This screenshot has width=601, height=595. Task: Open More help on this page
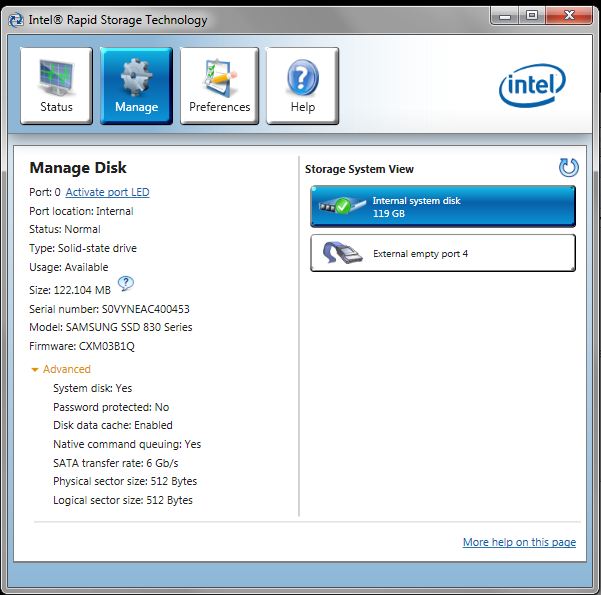tap(519, 542)
